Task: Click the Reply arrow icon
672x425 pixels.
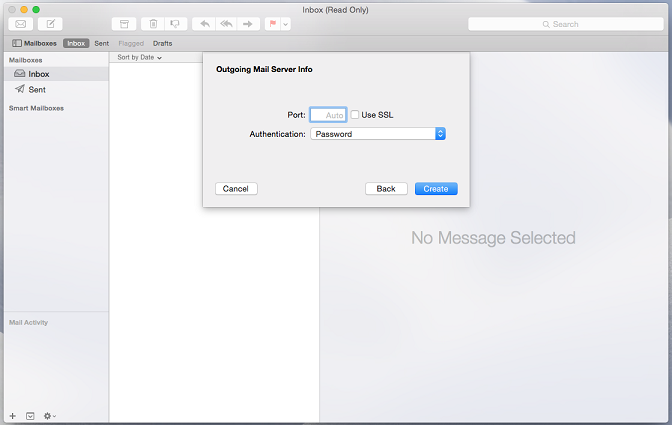Action: click(204, 23)
